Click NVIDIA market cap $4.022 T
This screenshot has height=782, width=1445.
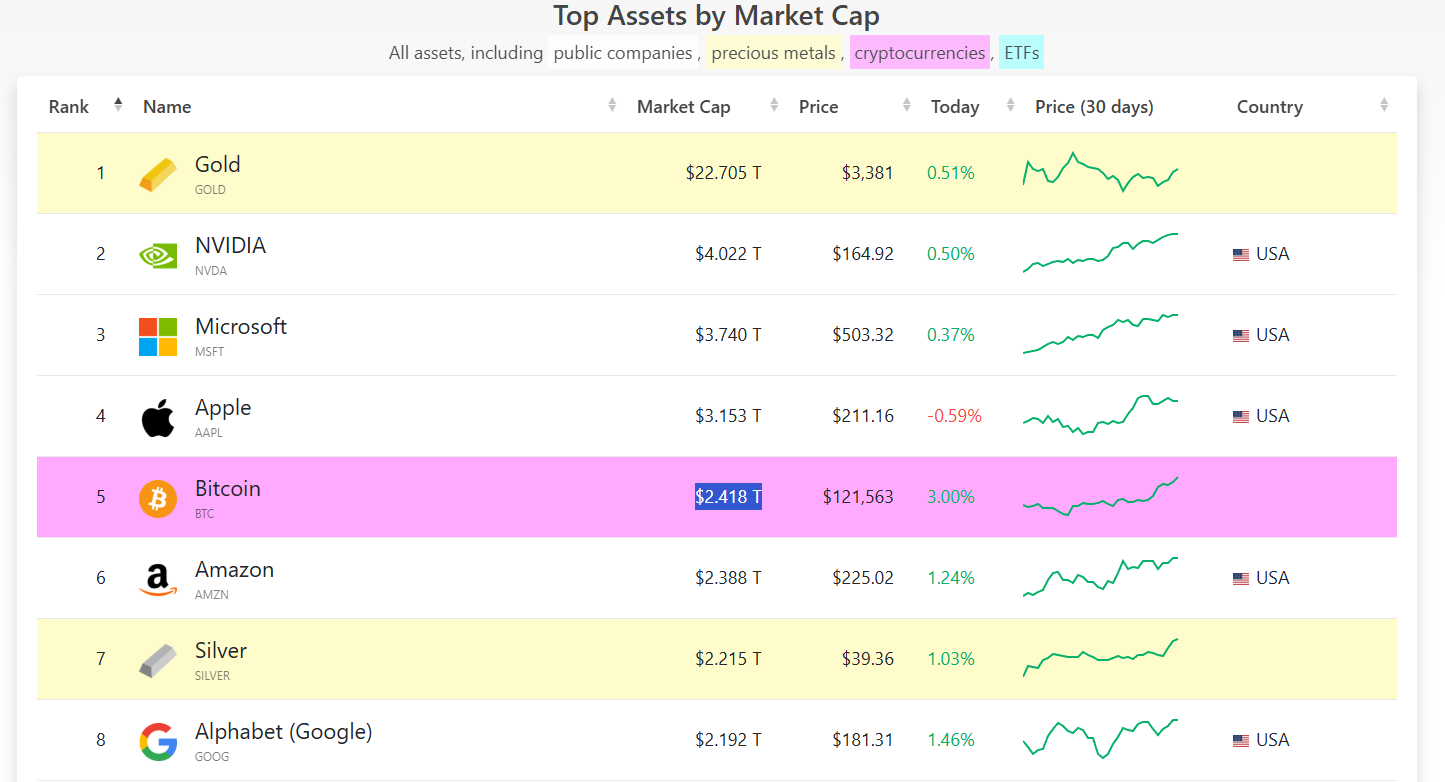tap(728, 255)
